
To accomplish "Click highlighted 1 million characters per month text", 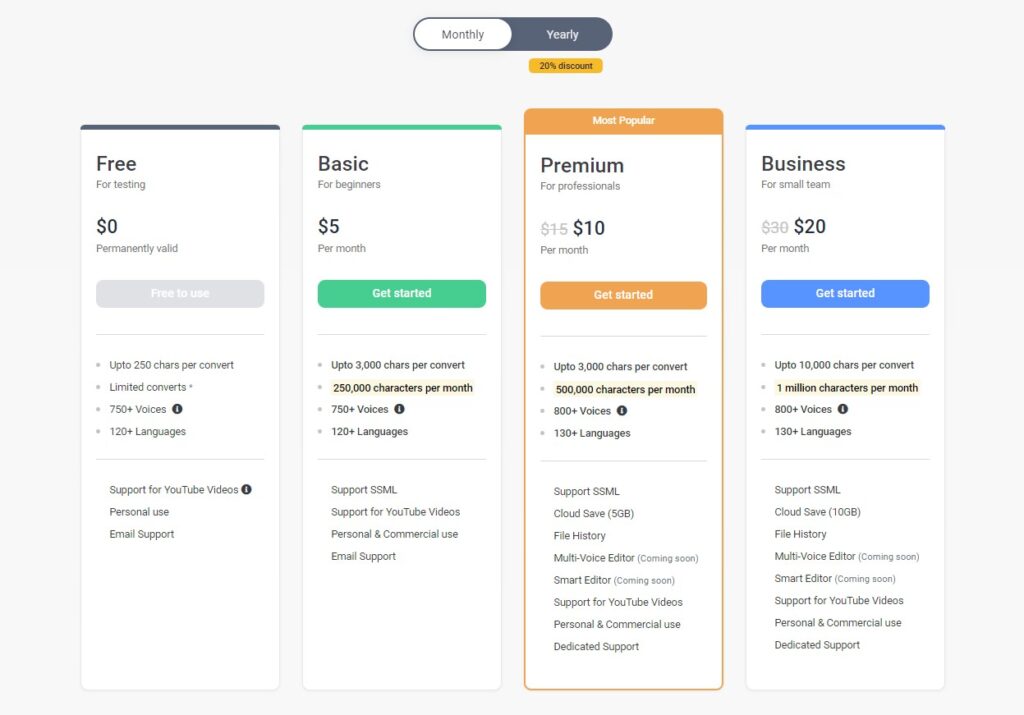I will pos(846,388).
